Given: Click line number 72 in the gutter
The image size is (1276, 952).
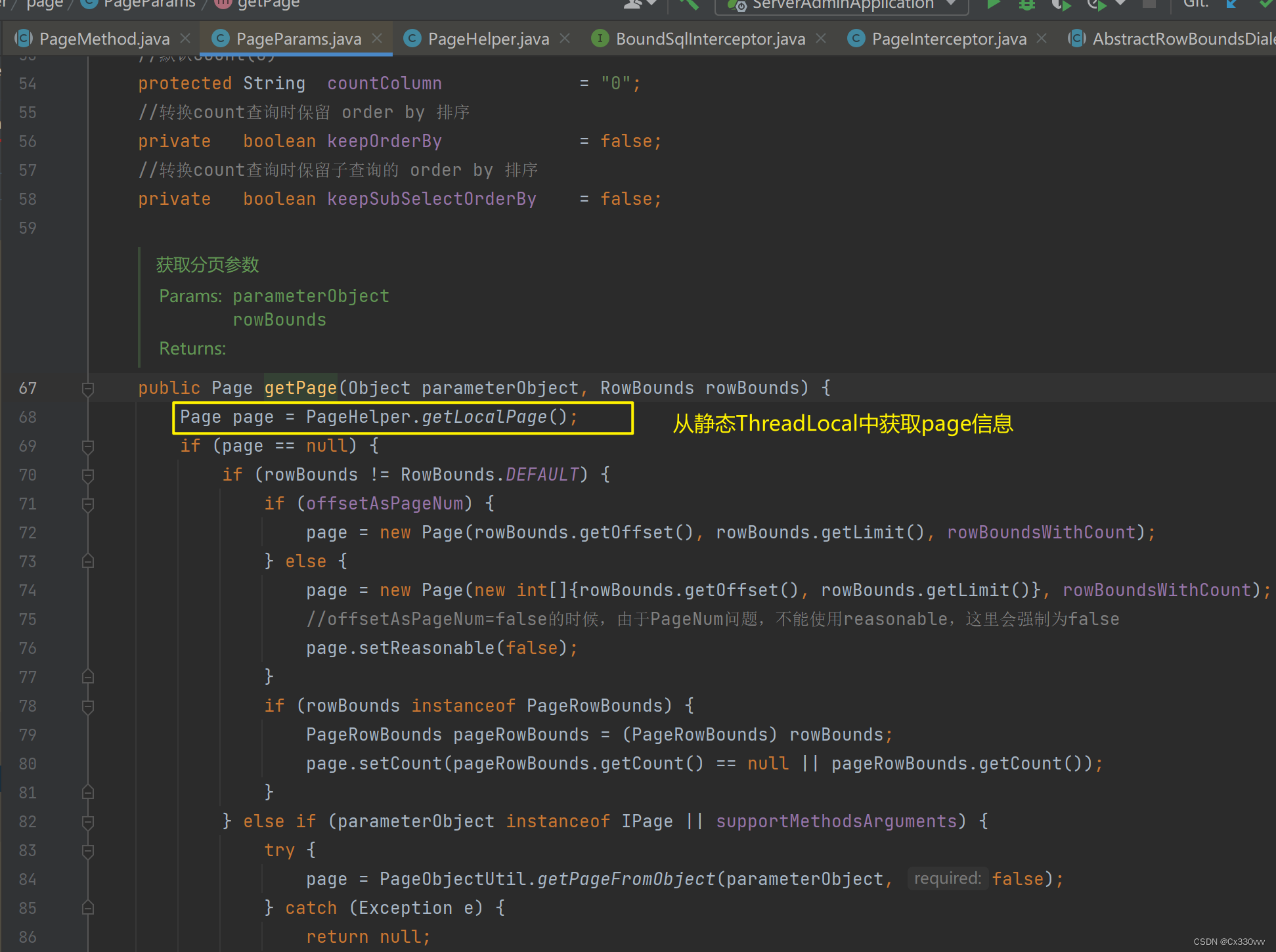Looking at the screenshot, I should (28, 533).
